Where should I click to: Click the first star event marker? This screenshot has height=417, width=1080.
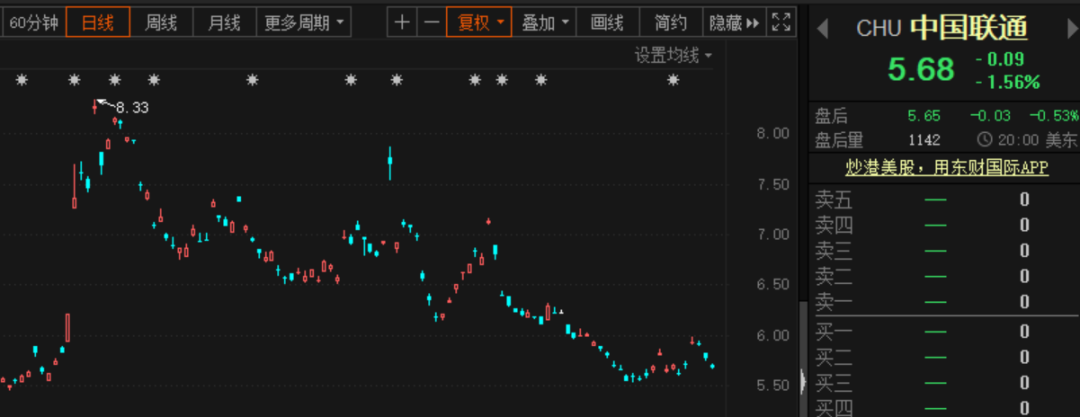[x=22, y=81]
